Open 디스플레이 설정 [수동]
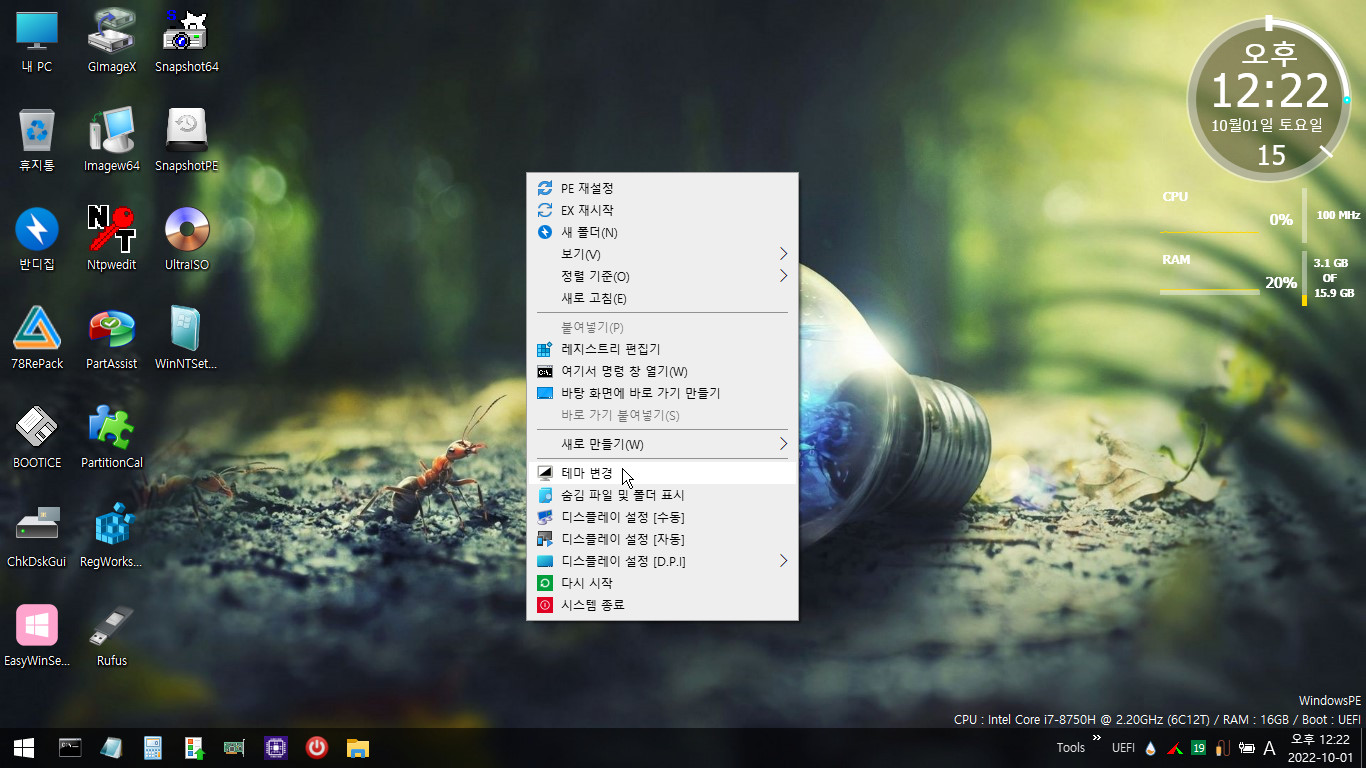 (x=662, y=517)
